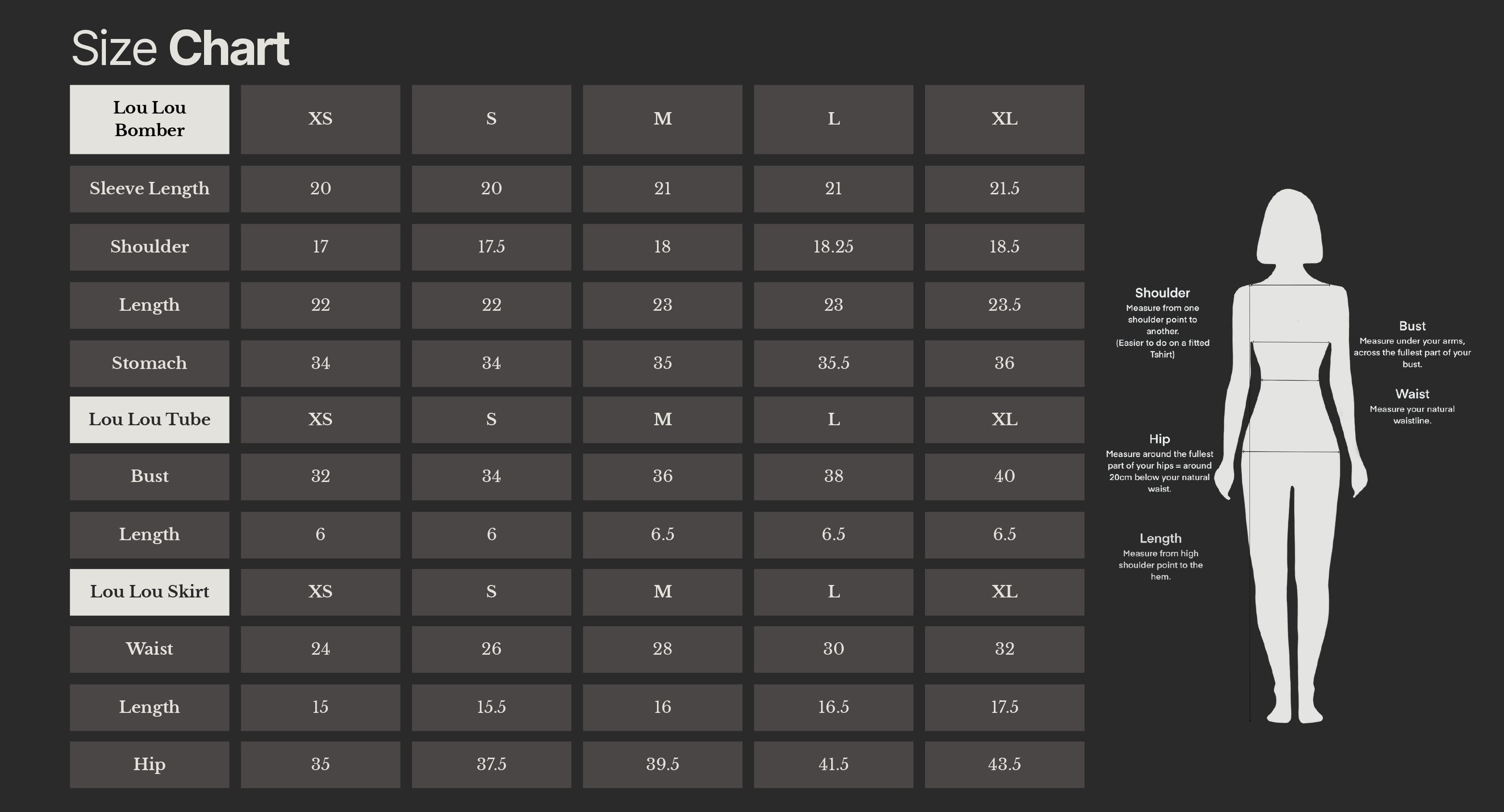Click the Waist row label in skirt section
This screenshot has height=812, width=1504.
pyautogui.click(x=150, y=648)
